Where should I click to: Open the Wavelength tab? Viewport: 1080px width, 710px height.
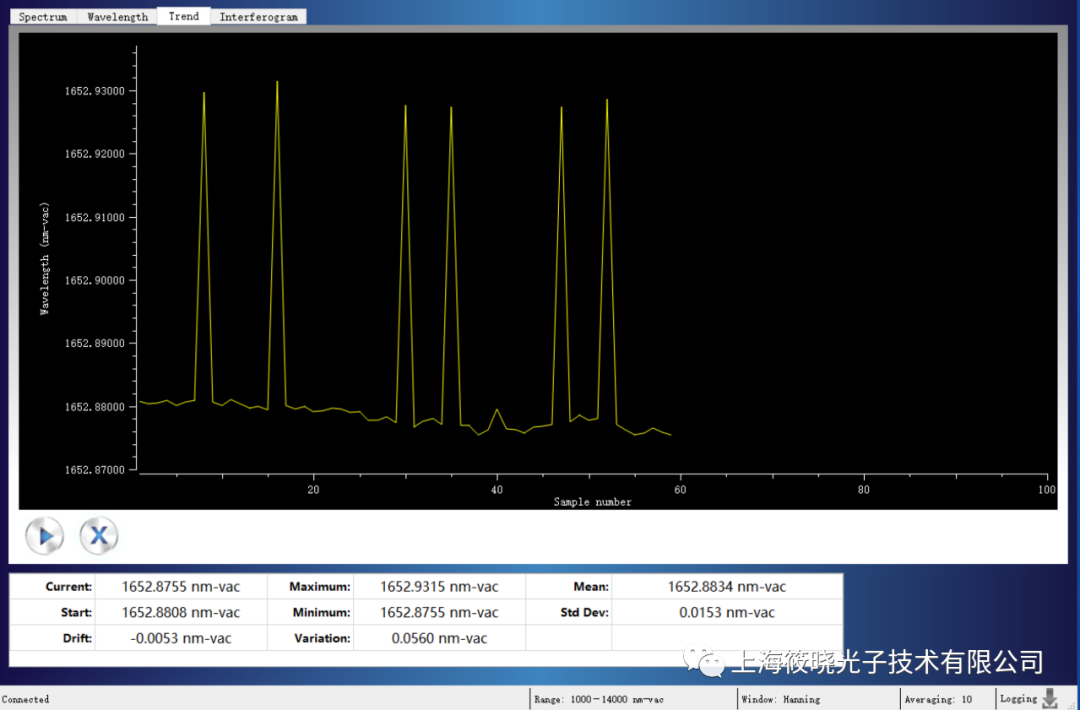tap(117, 17)
